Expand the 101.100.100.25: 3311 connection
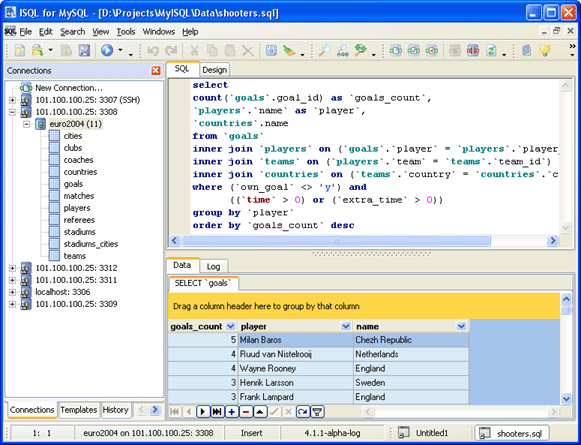The image size is (581, 445). pyautogui.click(x=12, y=280)
